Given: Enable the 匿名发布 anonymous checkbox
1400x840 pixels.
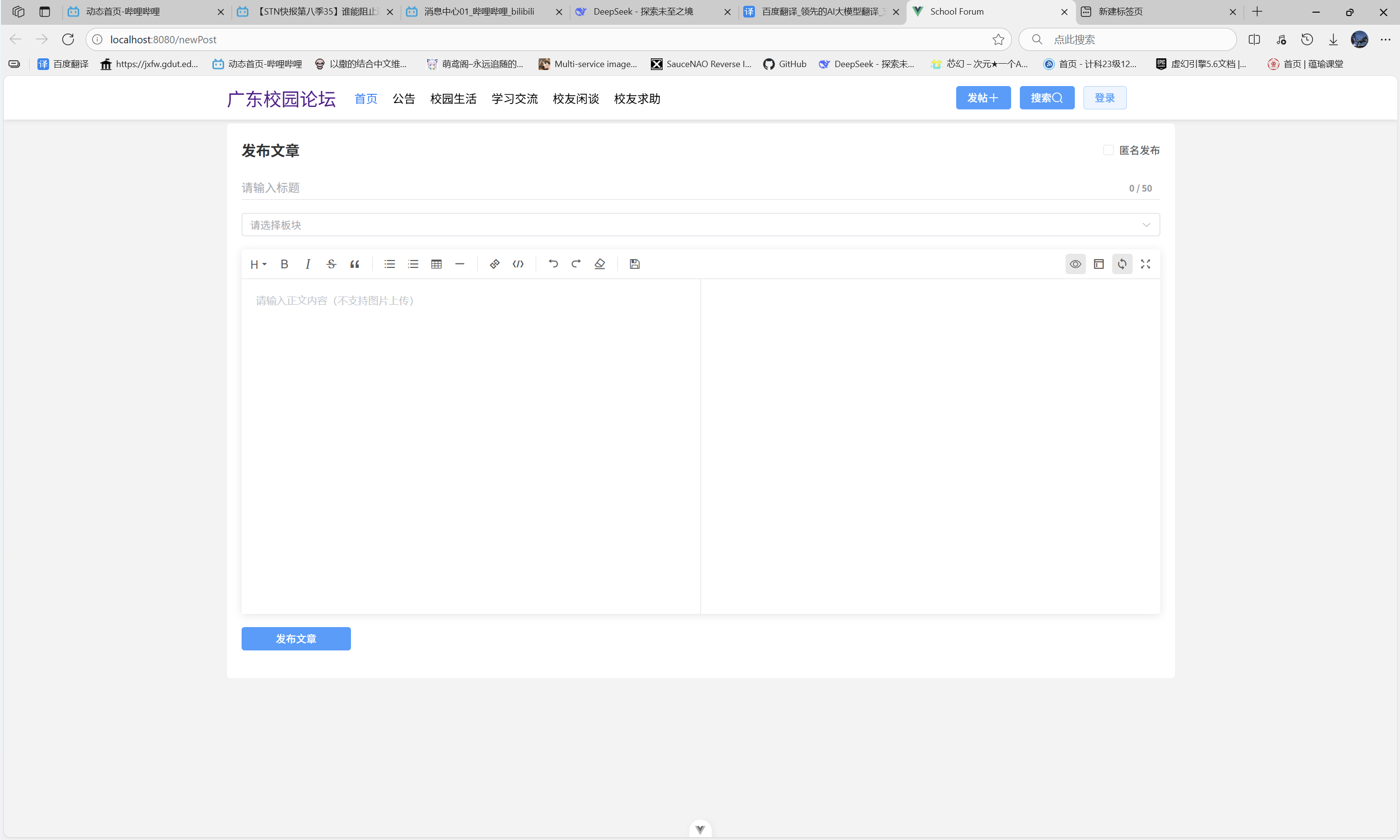Looking at the screenshot, I should [x=1108, y=150].
